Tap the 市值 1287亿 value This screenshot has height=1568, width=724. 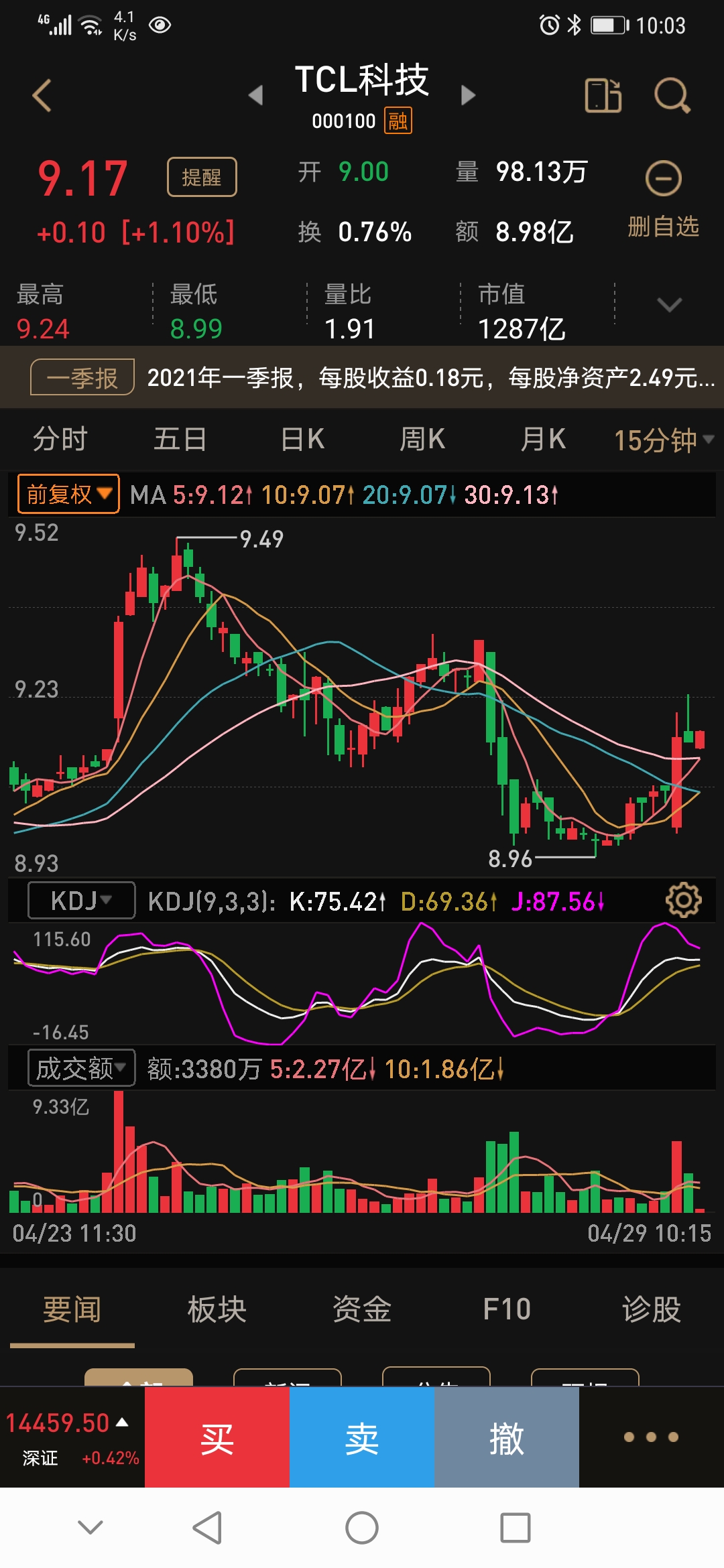coord(522,328)
